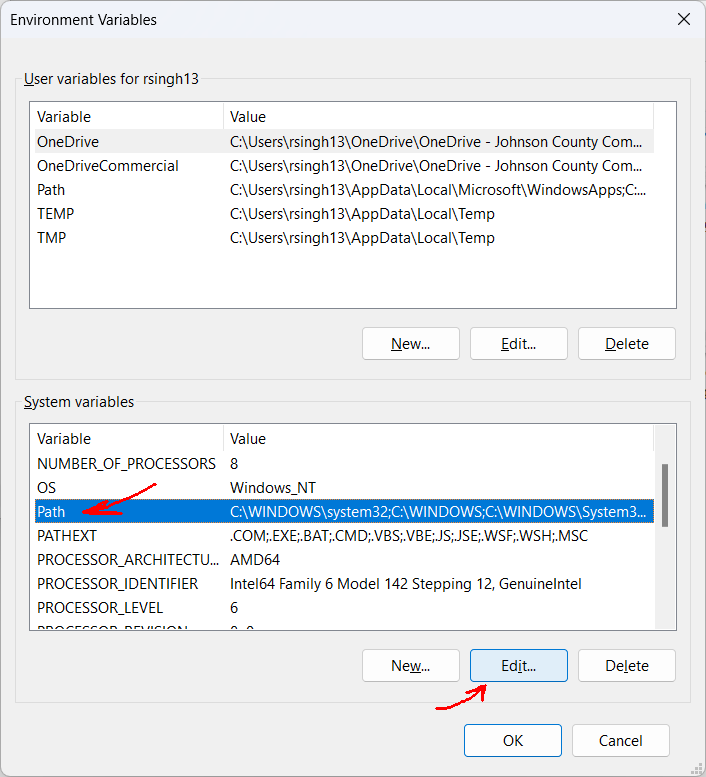Select the OneDriveCommercial user variable
The image size is (706, 777).
click(x=344, y=166)
